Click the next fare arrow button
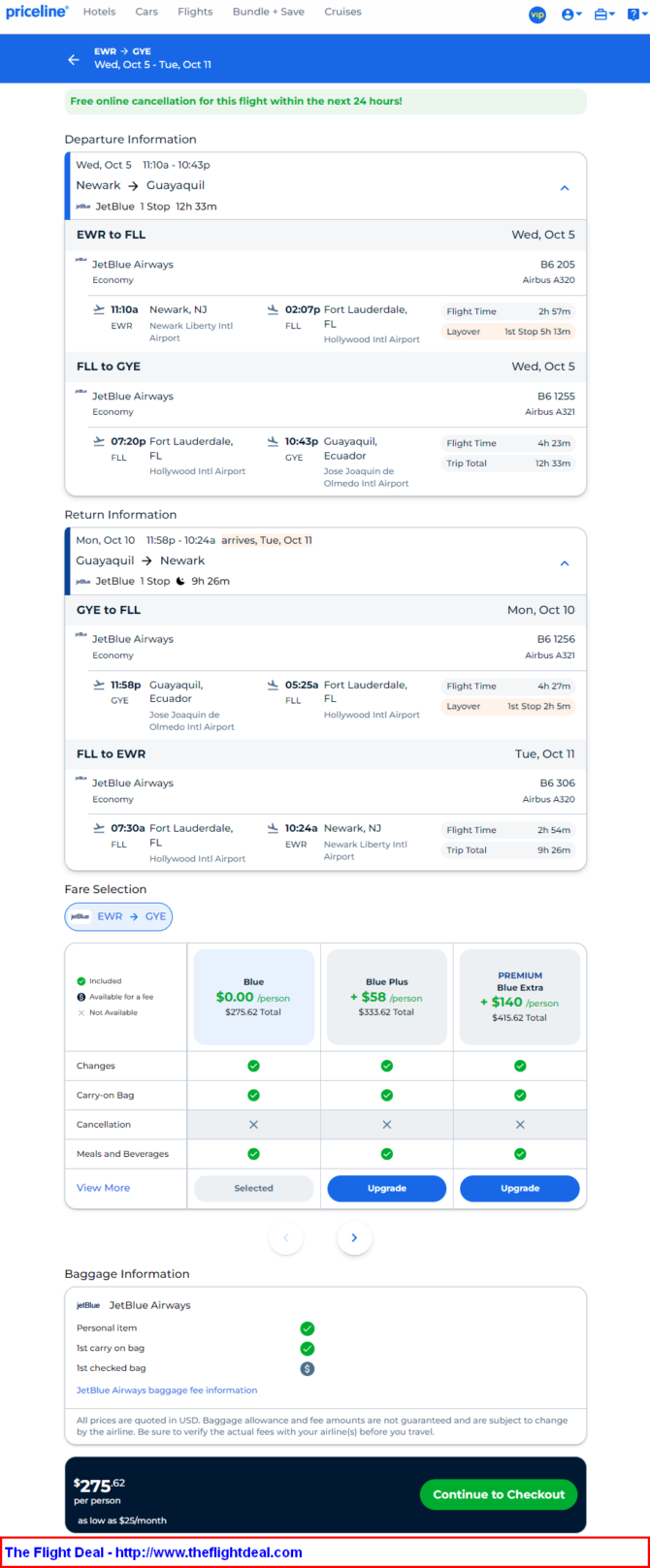The height and width of the screenshot is (1568, 650). click(x=354, y=1238)
